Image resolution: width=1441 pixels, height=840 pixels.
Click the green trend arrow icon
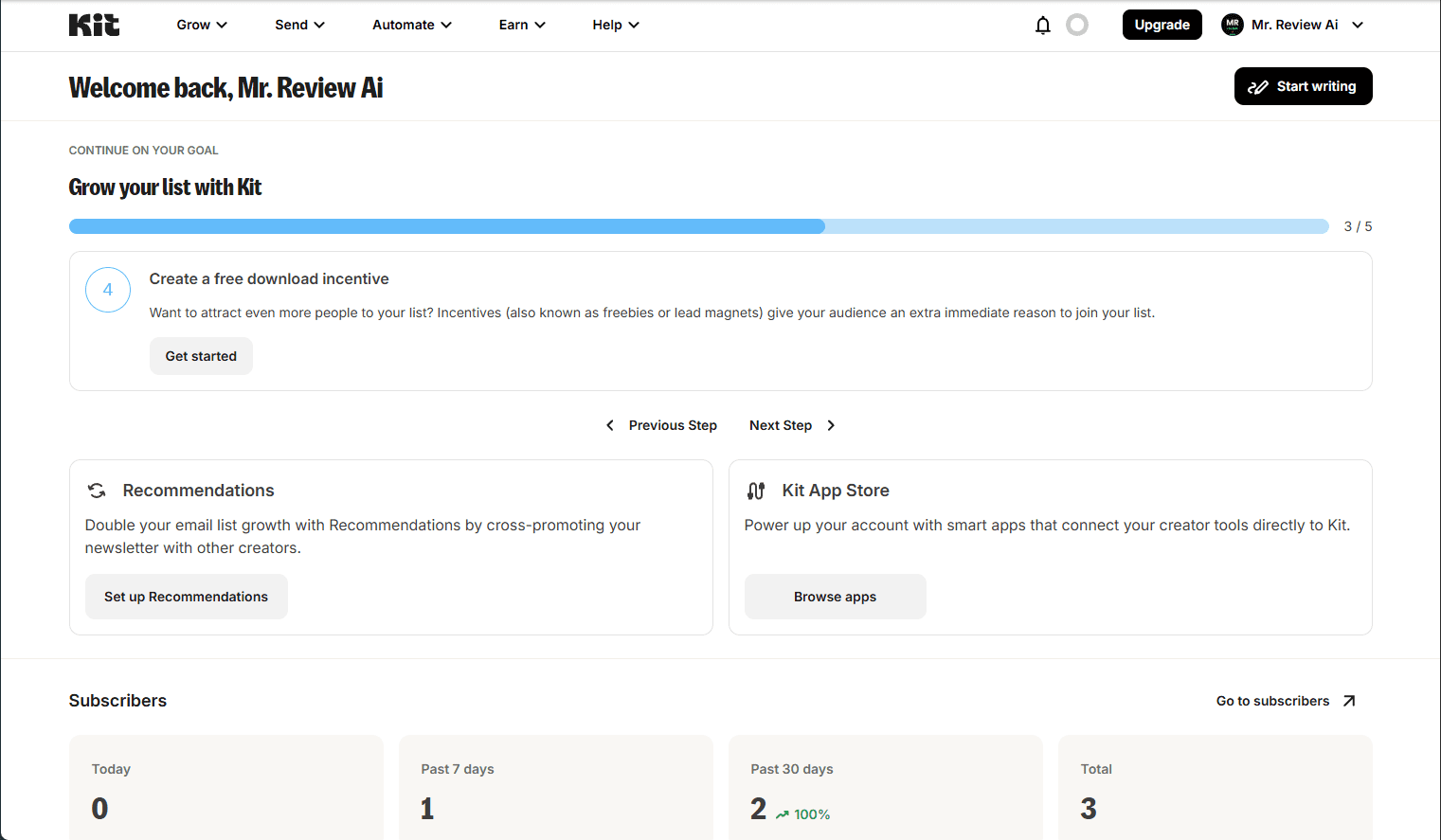[x=783, y=814]
